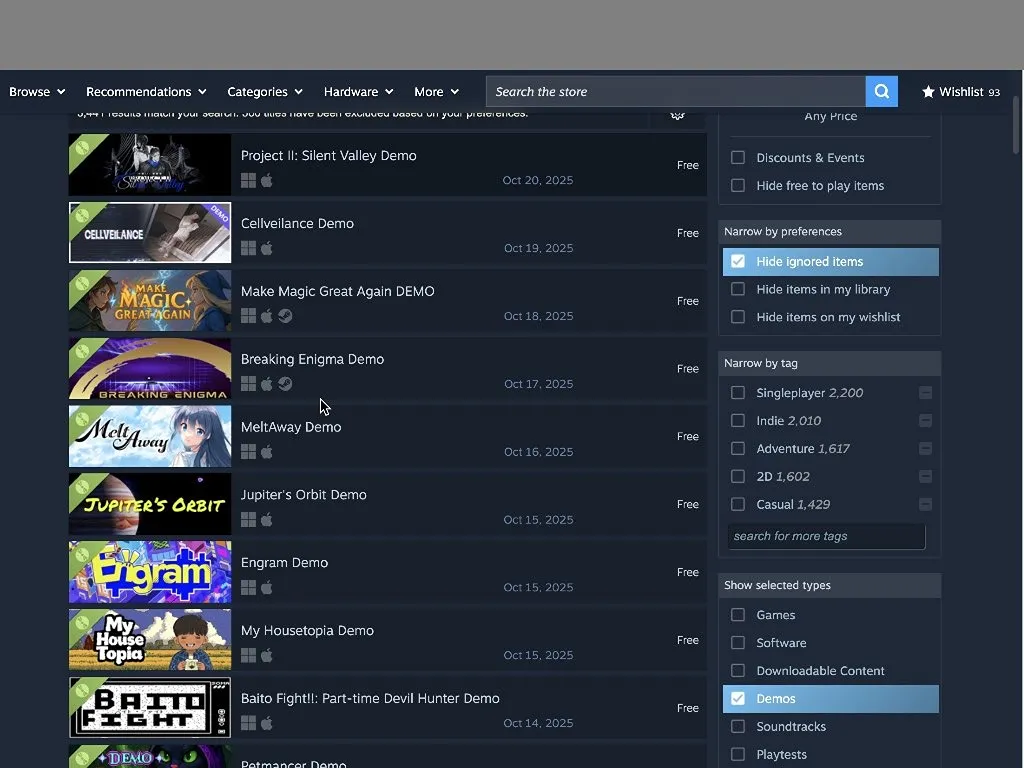Click the minus icon beside Casual tag
The height and width of the screenshot is (768, 1024).
pos(925,505)
